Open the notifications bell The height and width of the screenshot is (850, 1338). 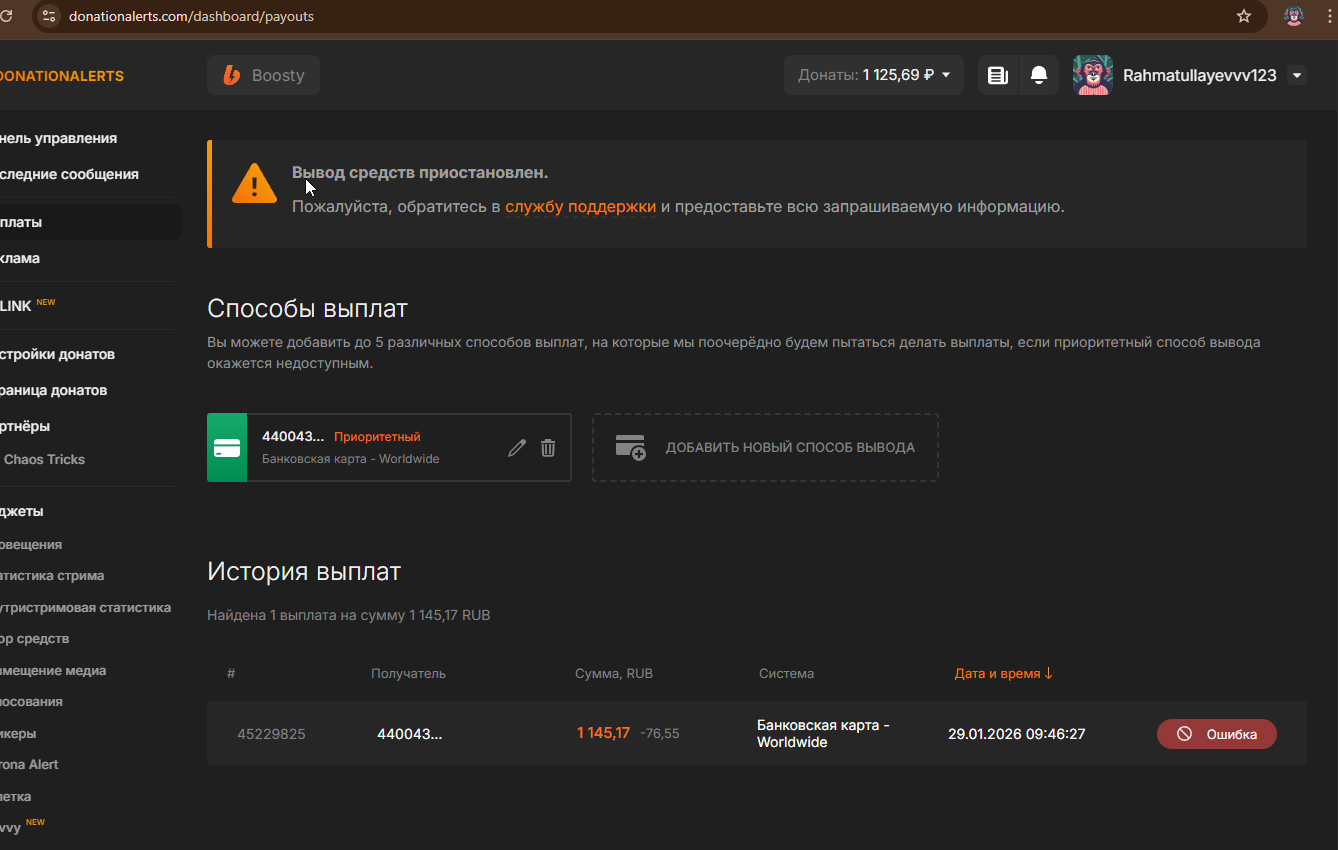(x=1039, y=75)
